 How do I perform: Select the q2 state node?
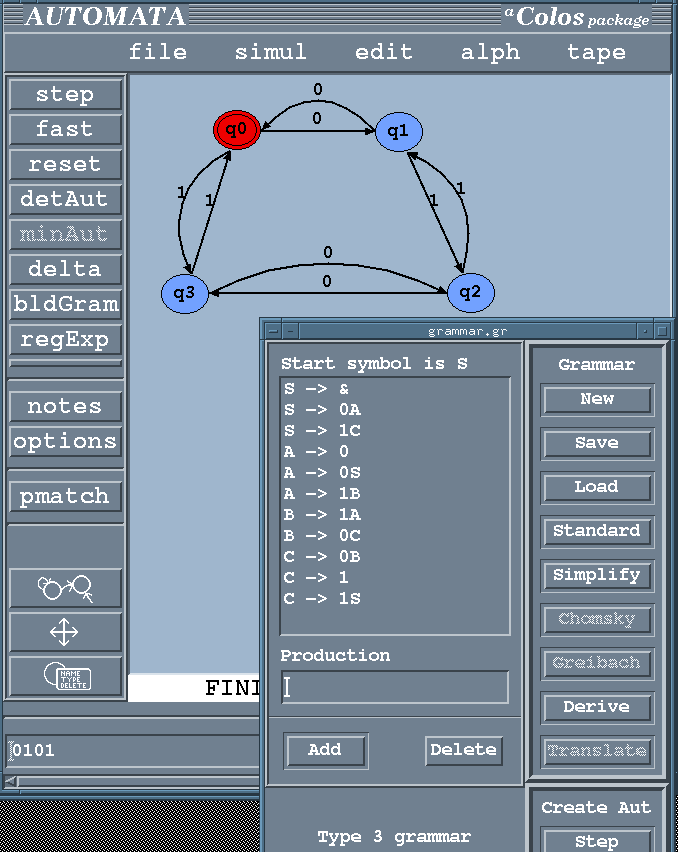(471, 293)
